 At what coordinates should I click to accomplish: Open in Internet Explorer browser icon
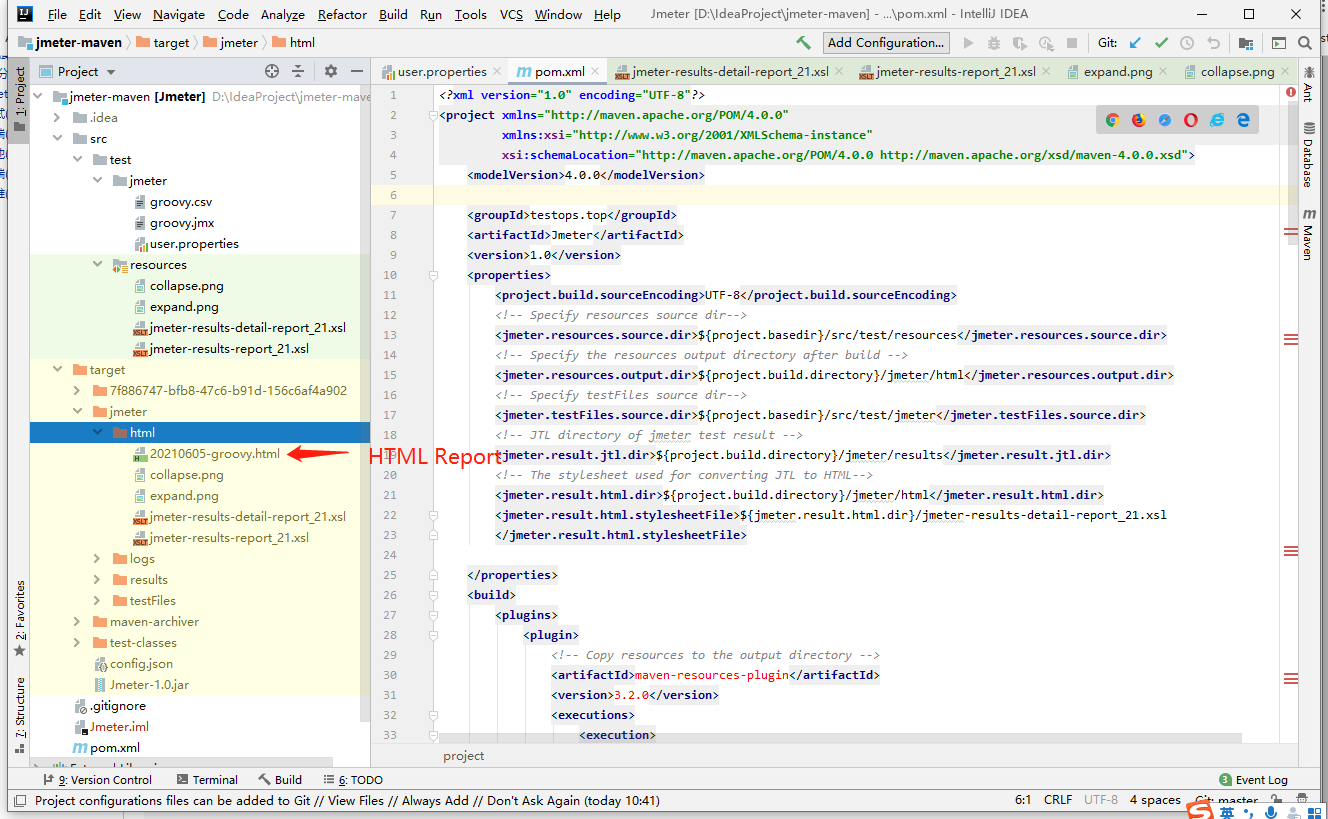[1217, 120]
